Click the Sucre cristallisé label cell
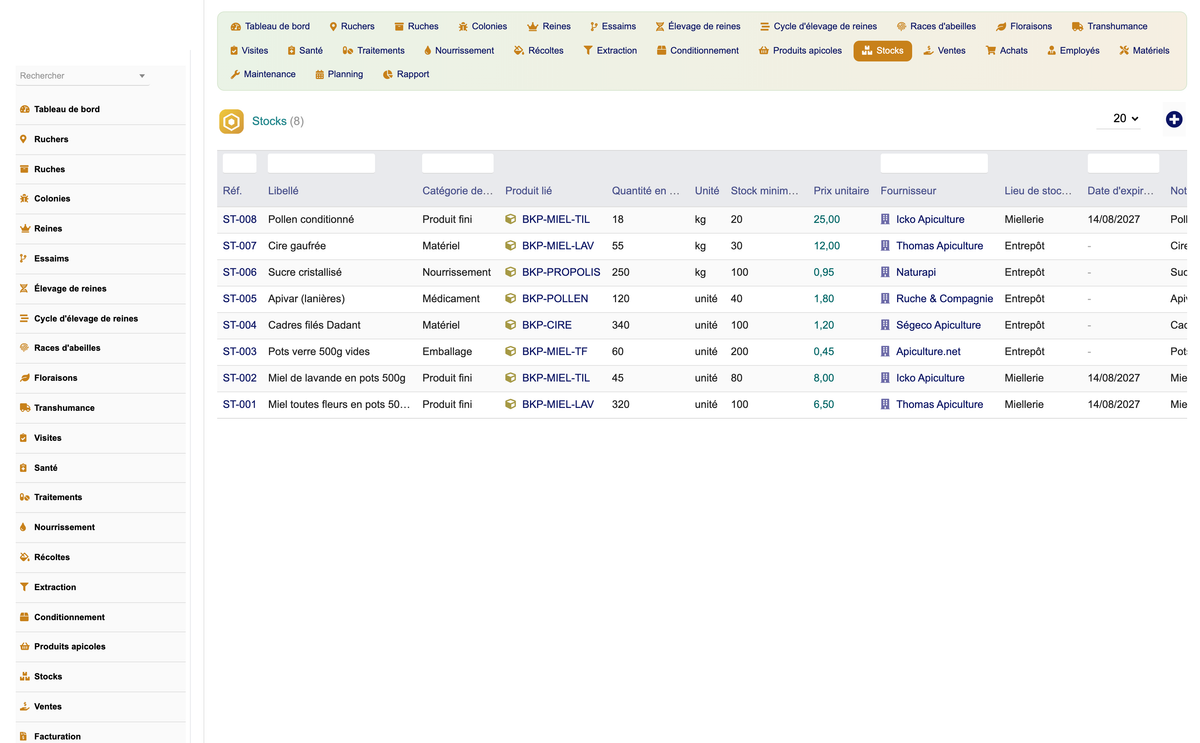Screen dimensions: 1200x743 coord(305,272)
